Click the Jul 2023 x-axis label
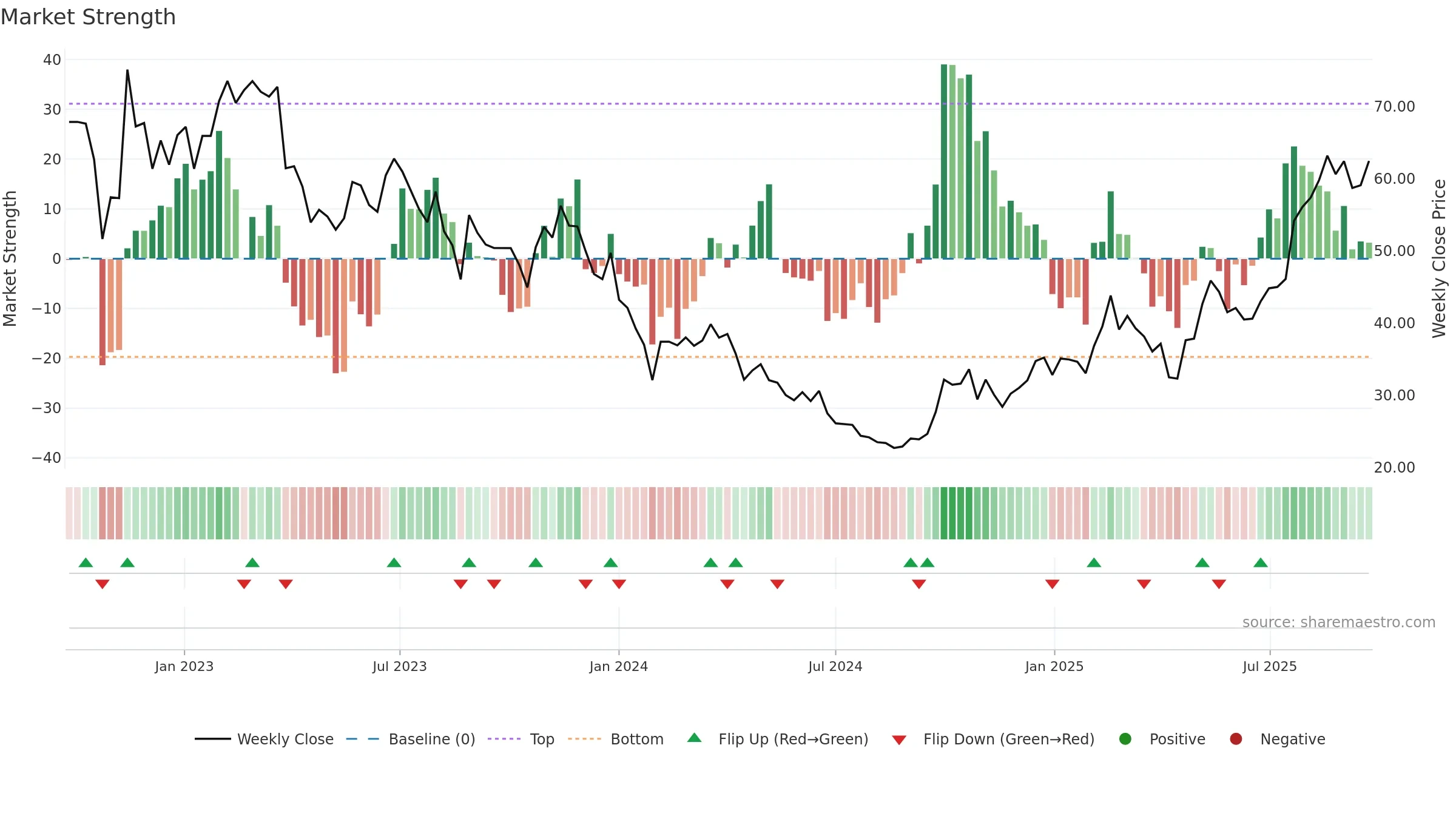The height and width of the screenshot is (819, 1456). pos(400,666)
